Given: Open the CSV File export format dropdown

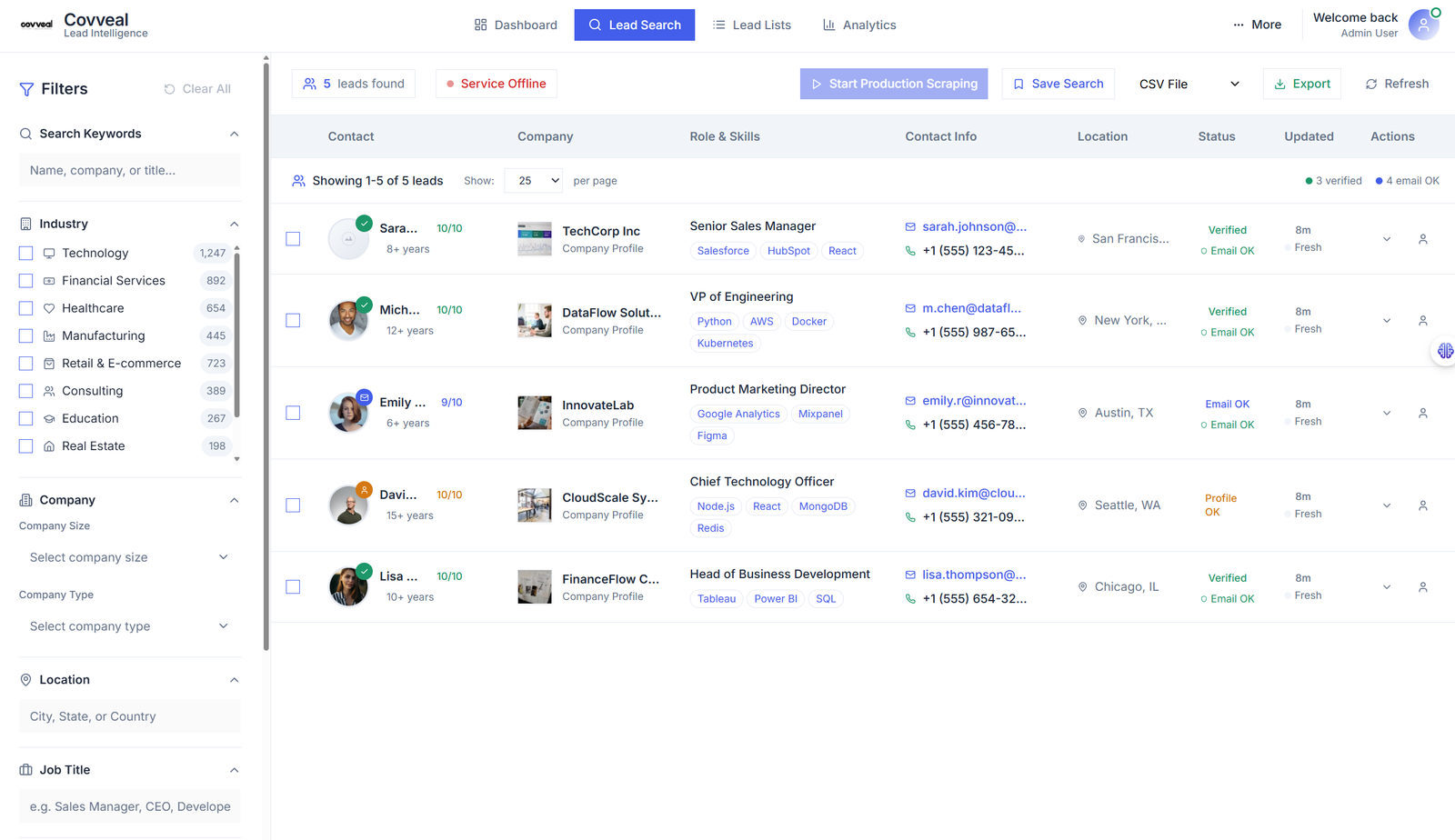Looking at the screenshot, I should click(x=1187, y=84).
